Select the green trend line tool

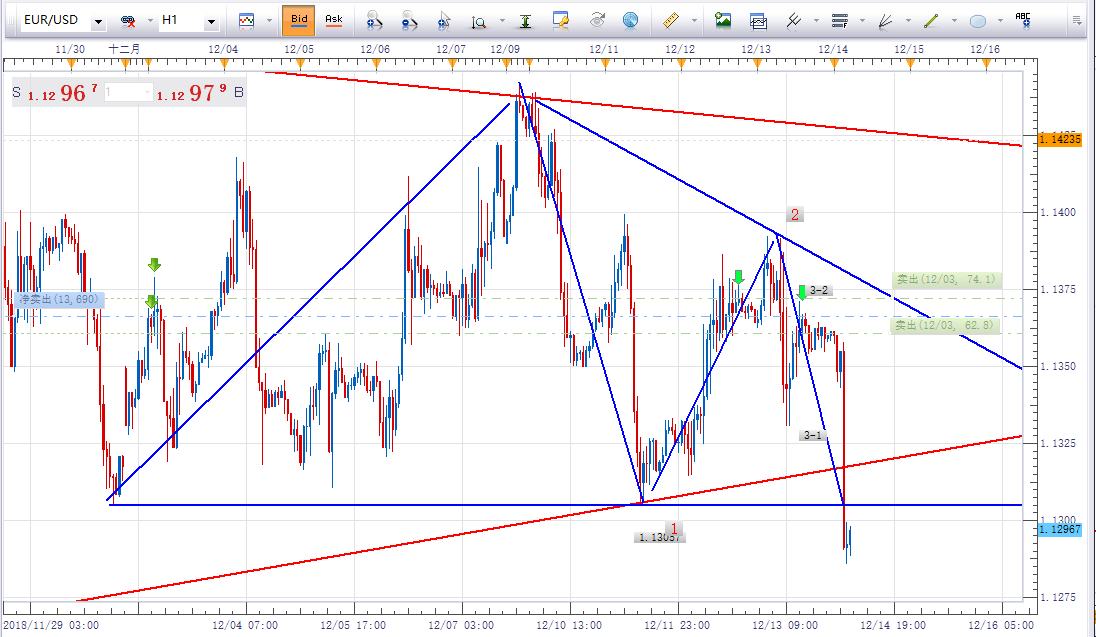pyautogui.click(x=931, y=22)
